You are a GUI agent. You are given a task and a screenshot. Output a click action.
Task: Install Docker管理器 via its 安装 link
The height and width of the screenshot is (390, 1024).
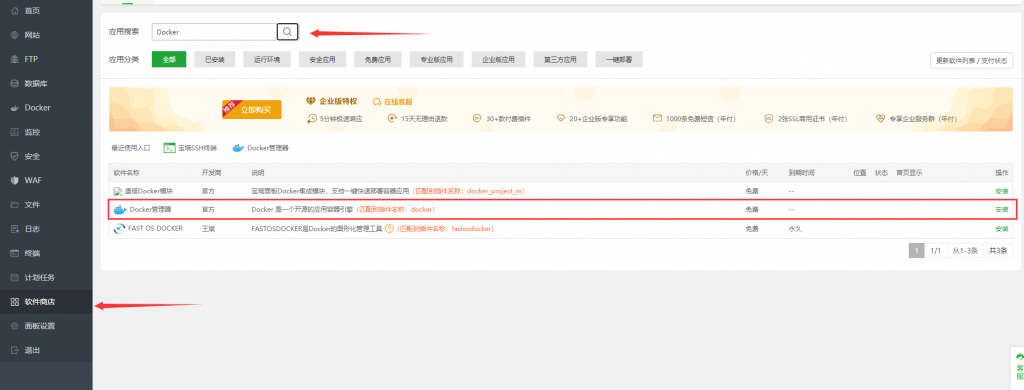tap(1002, 210)
